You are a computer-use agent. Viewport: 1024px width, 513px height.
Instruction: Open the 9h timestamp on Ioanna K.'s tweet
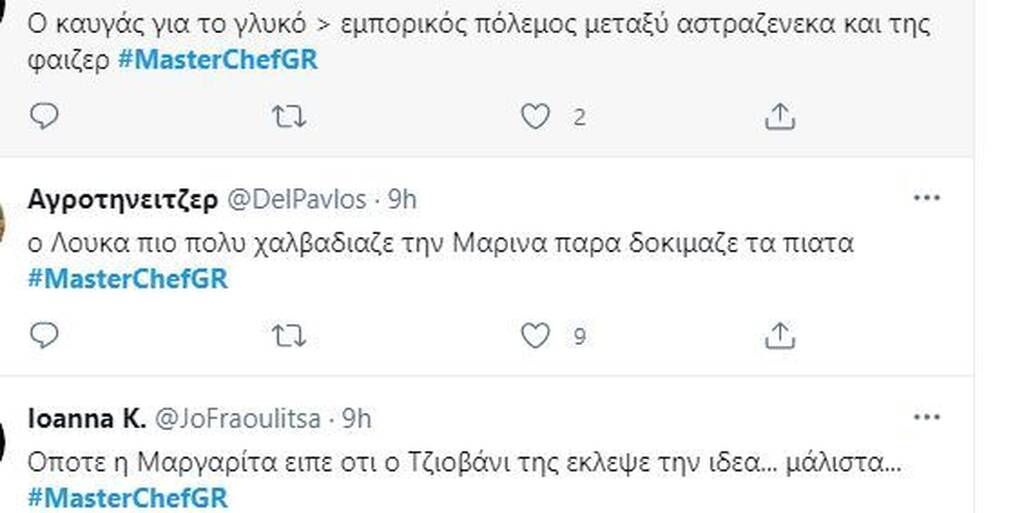357,418
